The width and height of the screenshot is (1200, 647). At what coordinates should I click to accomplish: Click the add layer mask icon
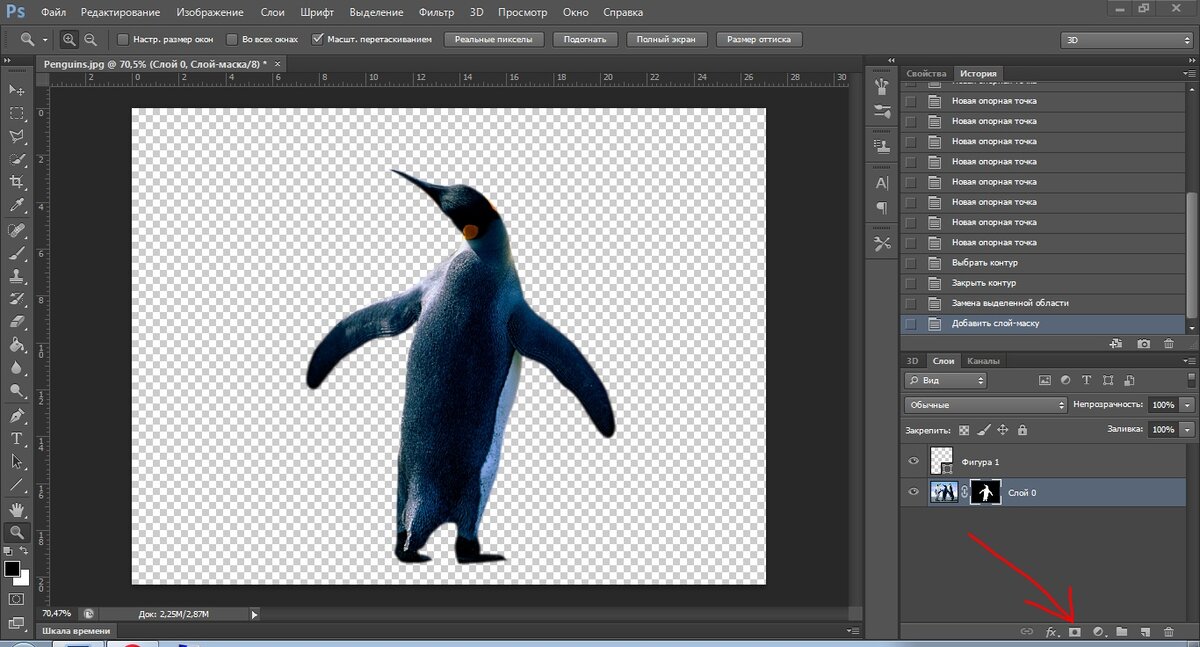click(x=1076, y=632)
